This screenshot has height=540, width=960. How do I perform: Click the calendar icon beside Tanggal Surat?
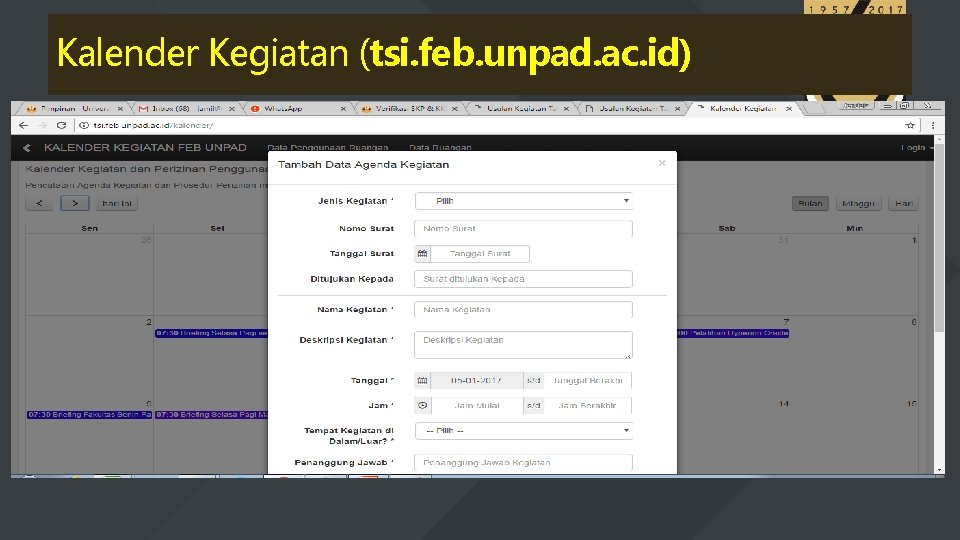(422, 253)
